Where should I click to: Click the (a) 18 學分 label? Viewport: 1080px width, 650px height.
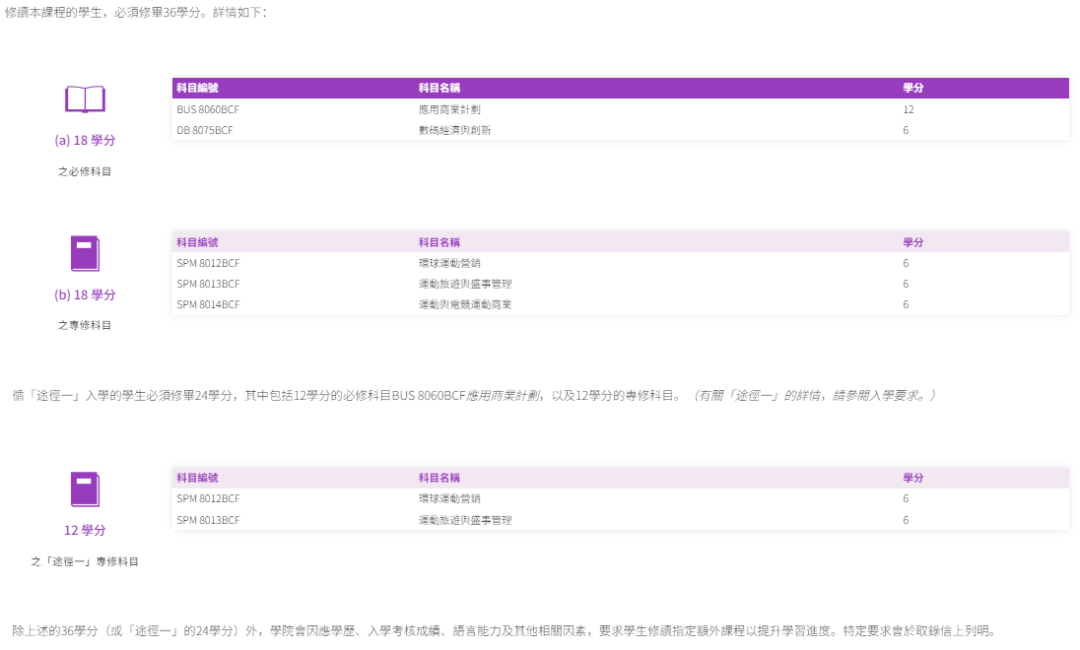tap(85, 140)
